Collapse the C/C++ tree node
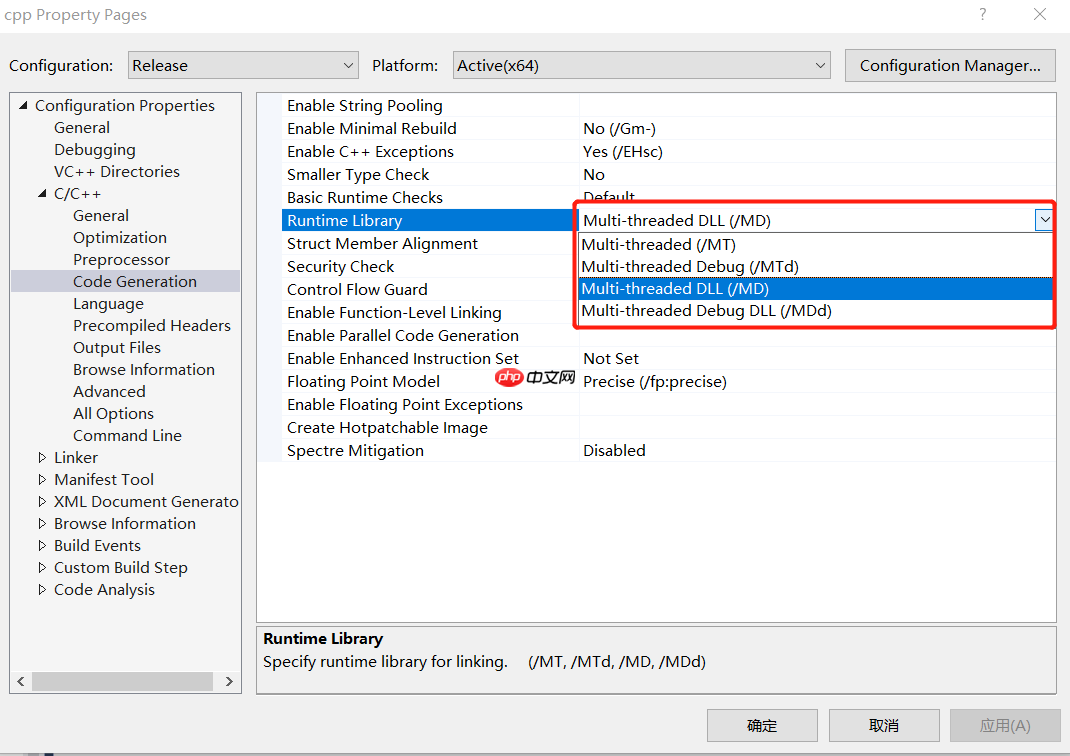This screenshot has height=756, width=1070. click(42, 194)
